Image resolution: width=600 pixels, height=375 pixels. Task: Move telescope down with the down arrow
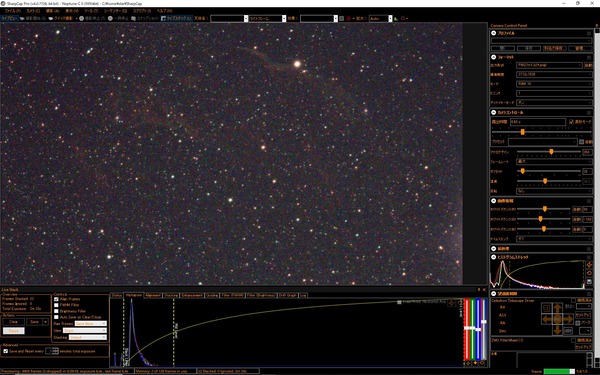click(558, 330)
